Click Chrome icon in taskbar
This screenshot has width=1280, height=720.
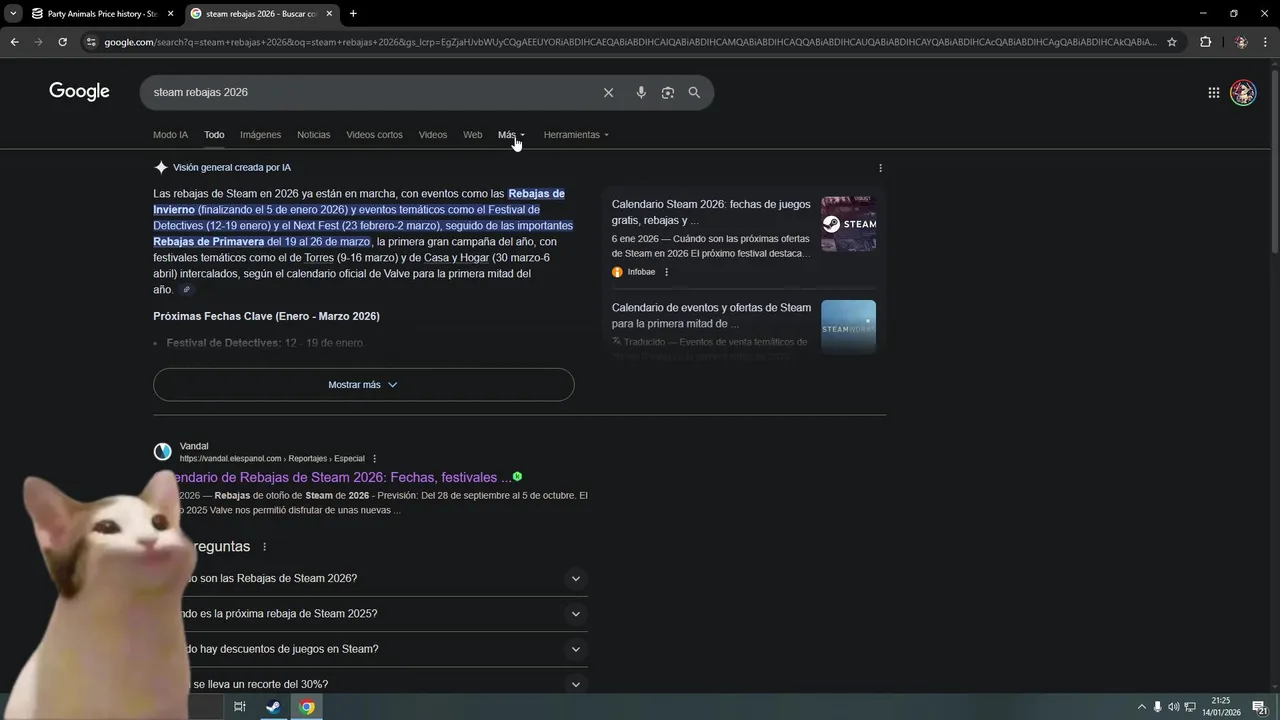[x=307, y=707]
